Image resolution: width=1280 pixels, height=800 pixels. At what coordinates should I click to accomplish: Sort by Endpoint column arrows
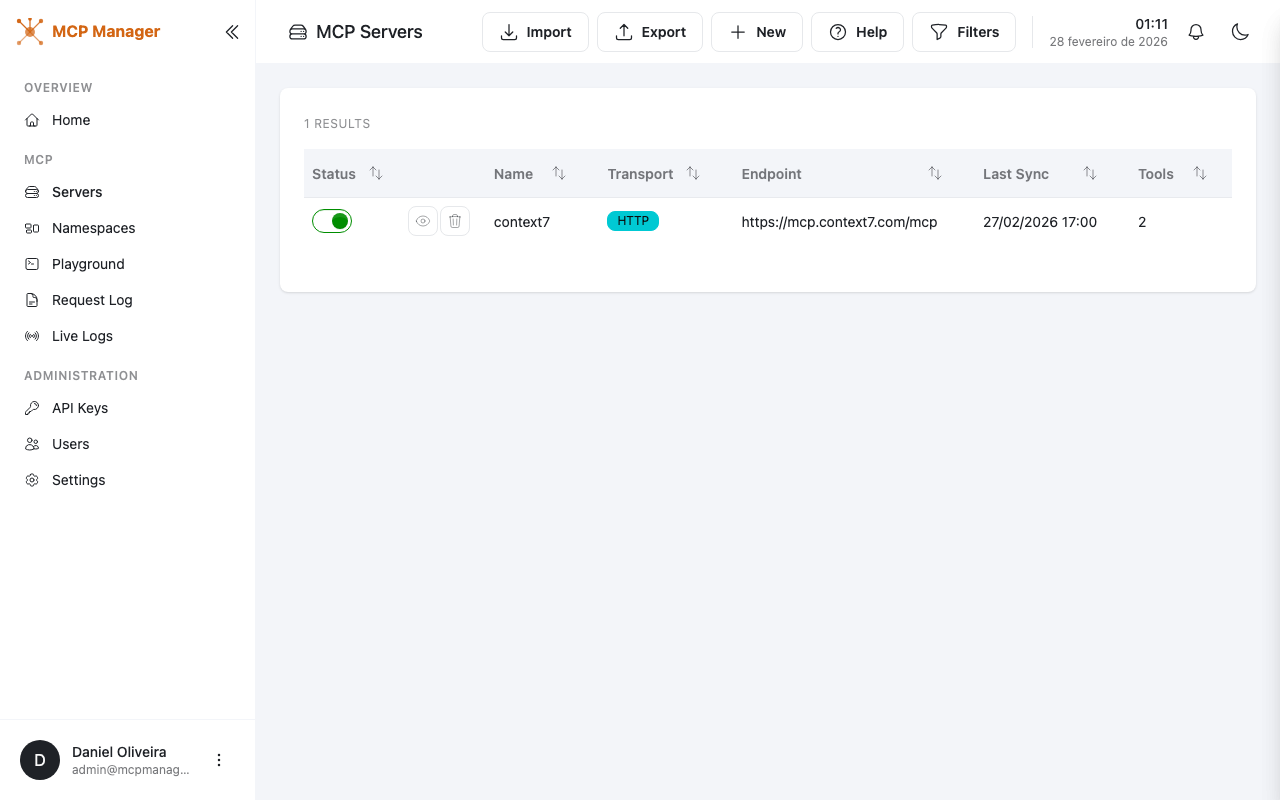coord(935,173)
